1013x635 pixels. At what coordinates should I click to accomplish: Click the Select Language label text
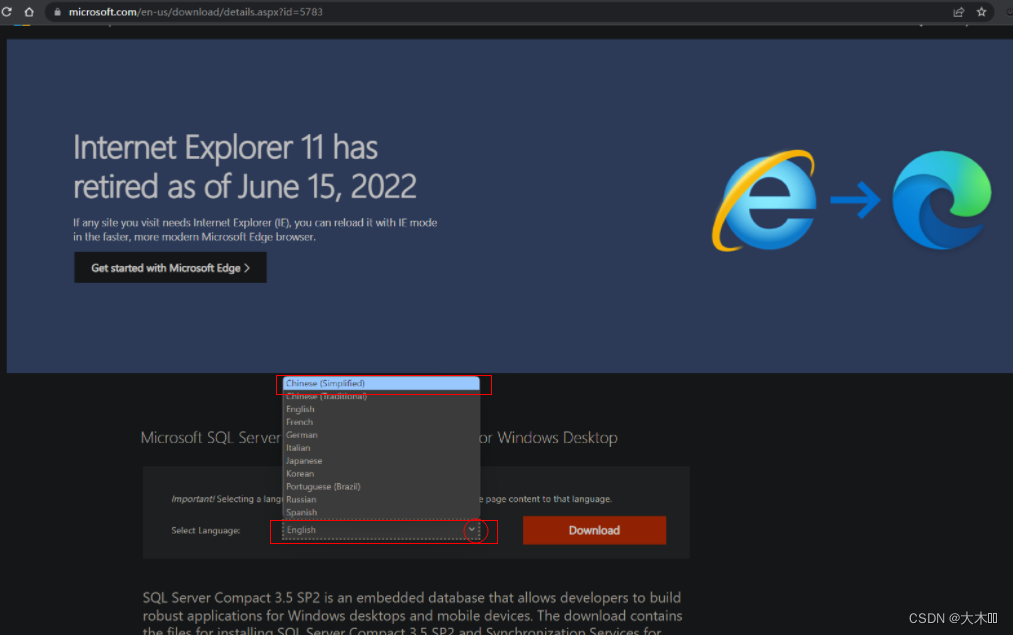(205, 530)
